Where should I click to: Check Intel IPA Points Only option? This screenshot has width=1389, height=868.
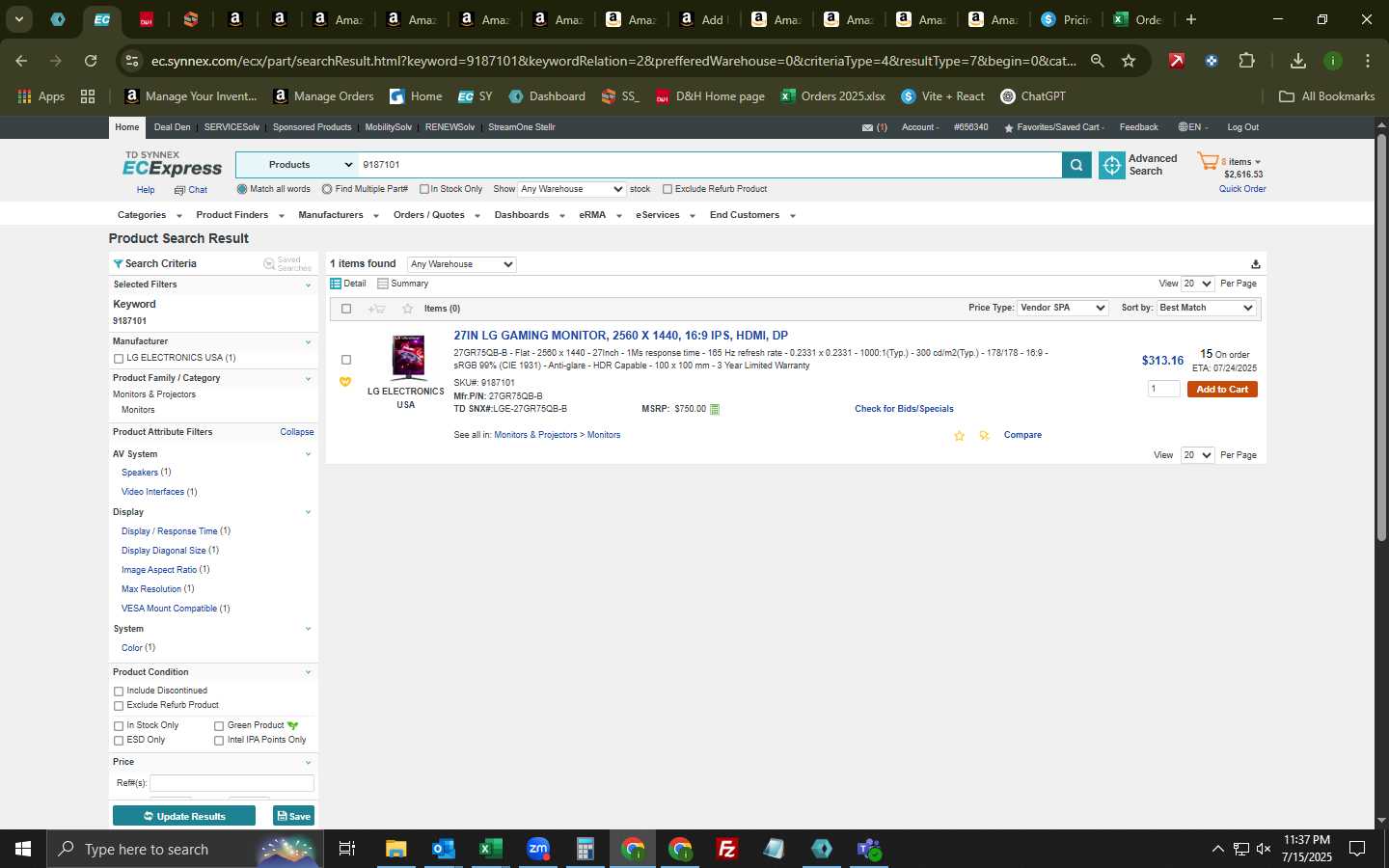219,740
